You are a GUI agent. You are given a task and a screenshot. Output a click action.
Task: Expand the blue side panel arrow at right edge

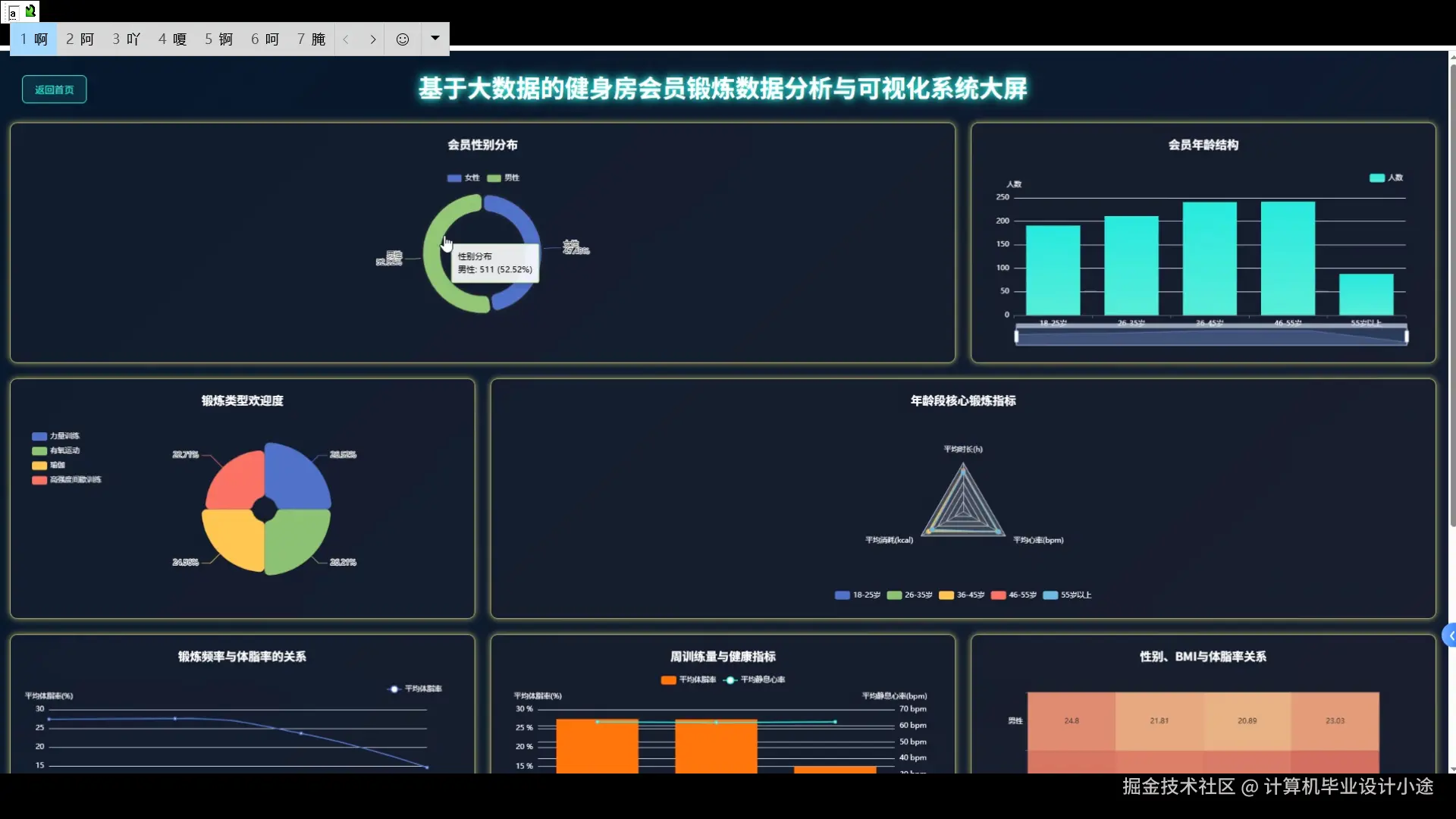coord(1449,636)
